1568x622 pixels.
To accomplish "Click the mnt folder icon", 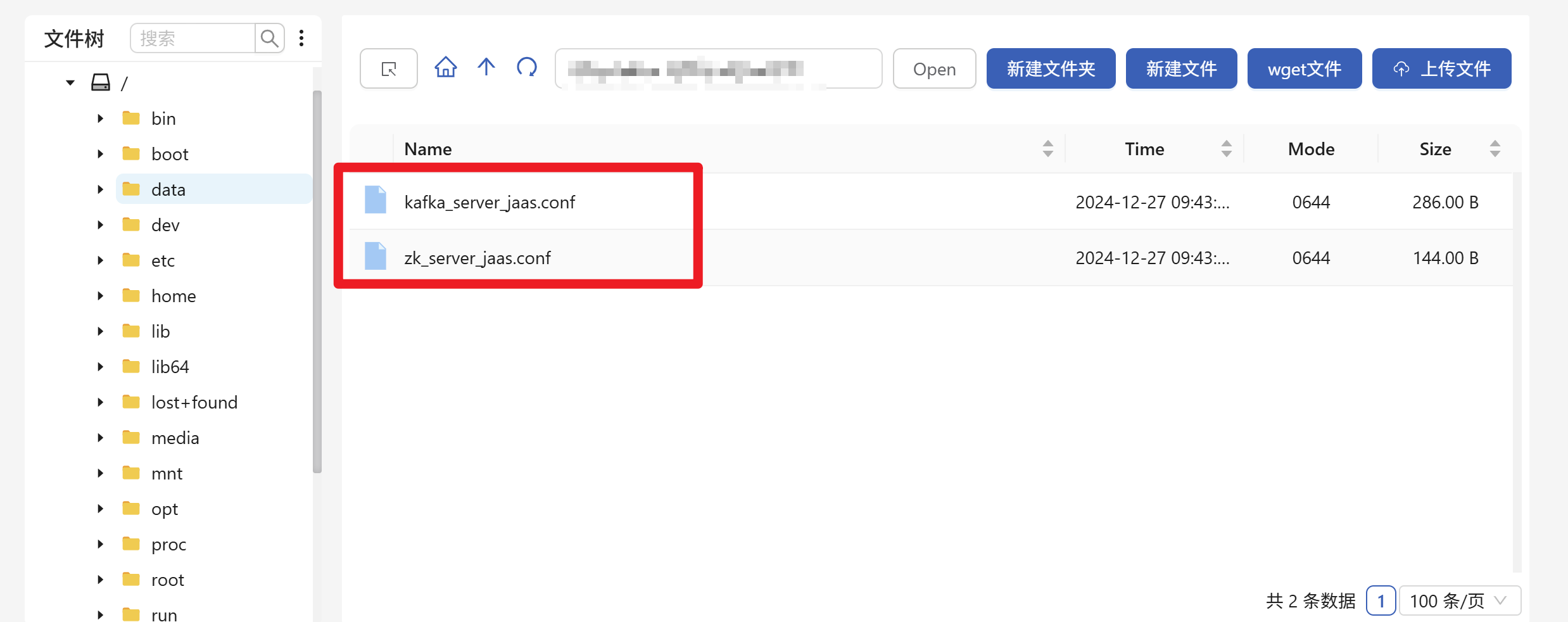I will [131, 473].
